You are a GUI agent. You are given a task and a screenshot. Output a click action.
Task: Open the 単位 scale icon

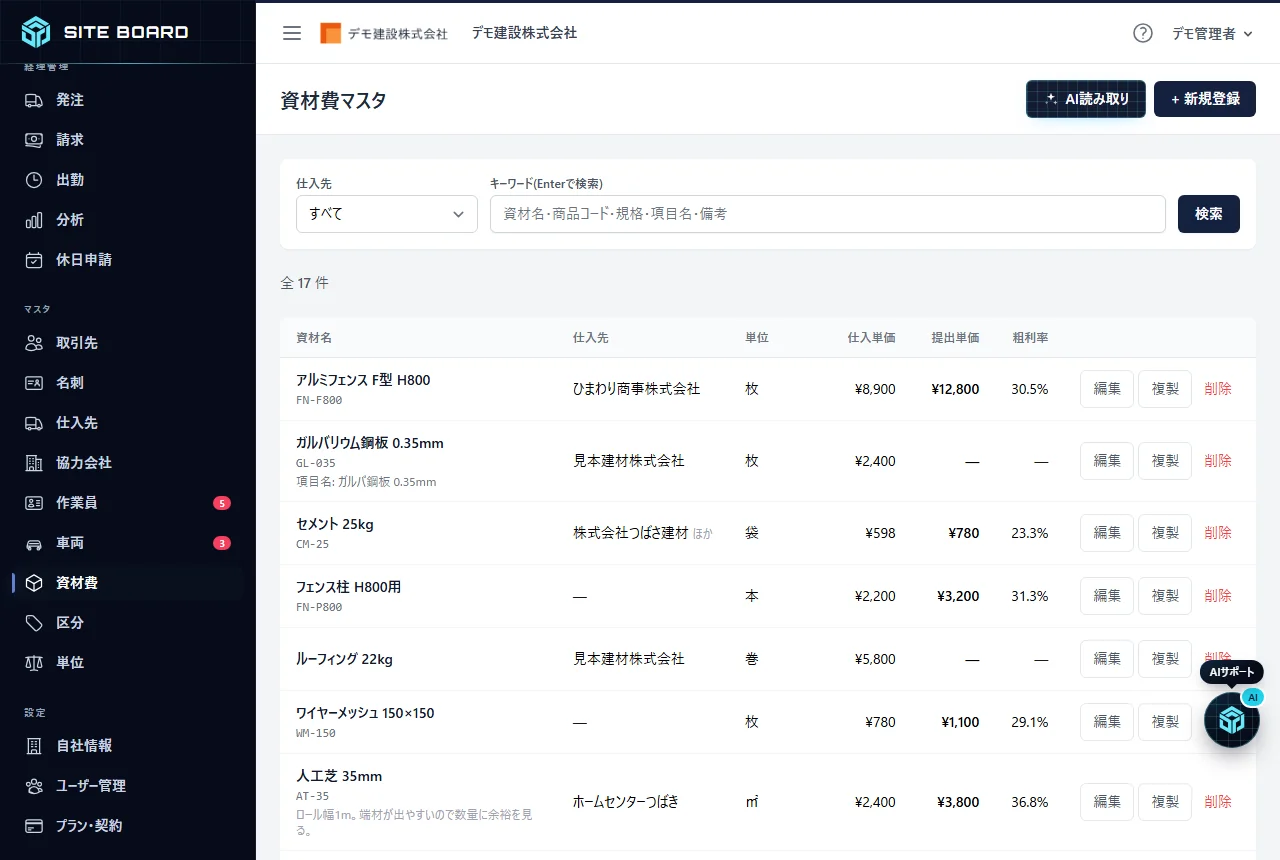tap(34, 663)
